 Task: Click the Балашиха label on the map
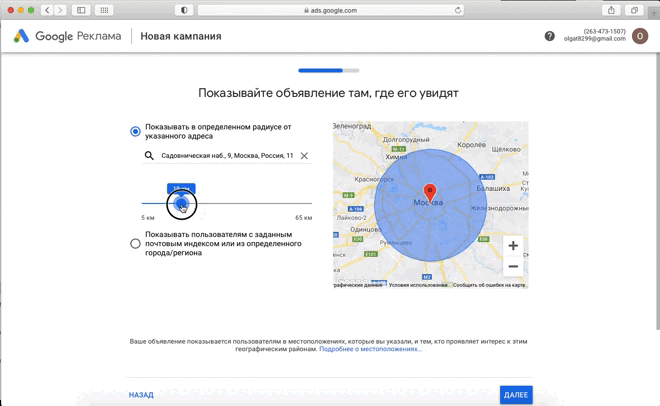tap(493, 188)
